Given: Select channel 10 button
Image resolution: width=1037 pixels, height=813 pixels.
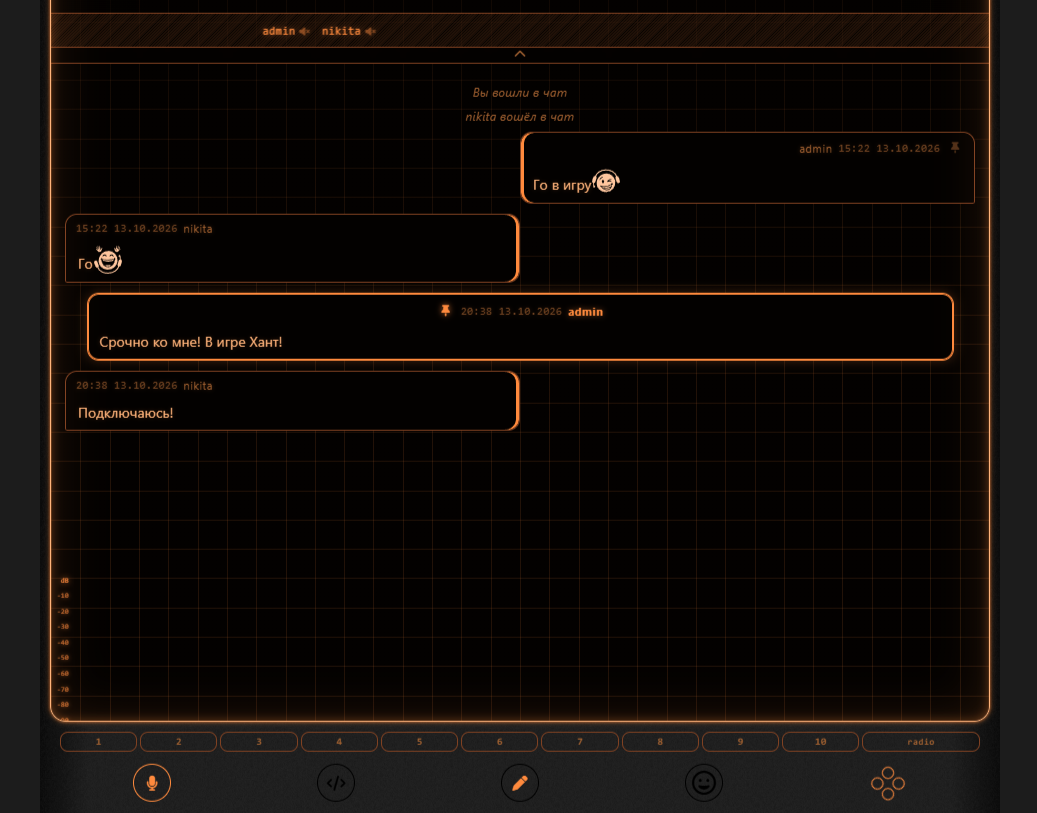Looking at the screenshot, I should tap(820, 742).
